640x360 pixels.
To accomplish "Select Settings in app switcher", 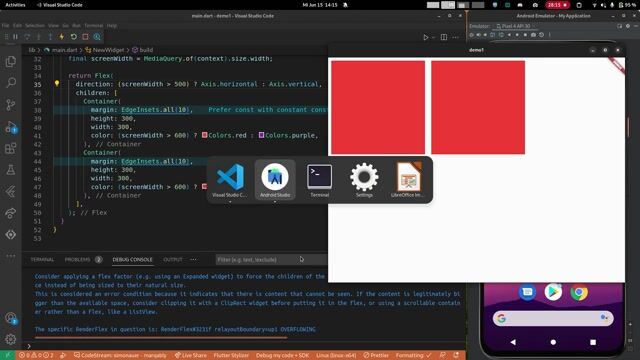I will pyautogui.click(x=364, y=180).
